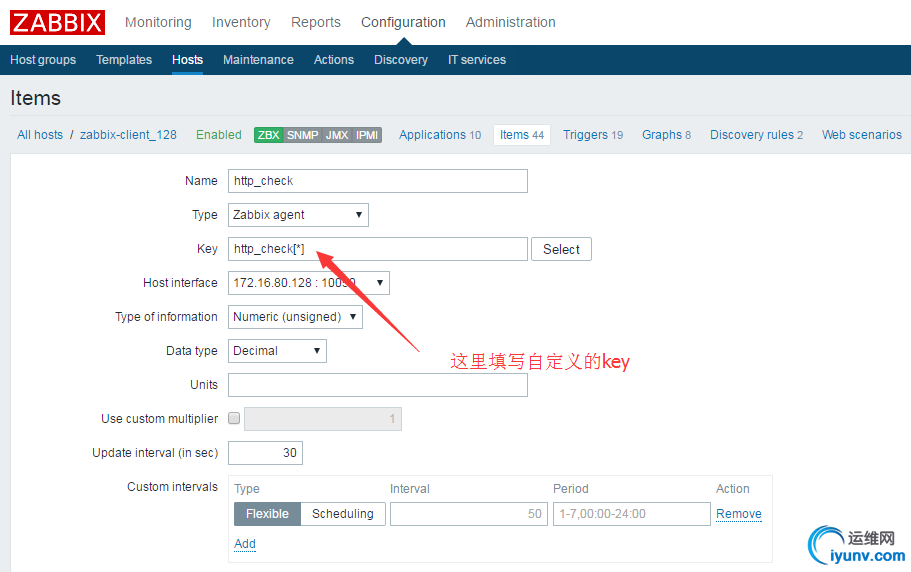The height and width of the screenshot is (572, 911).
Task: Click the Enabled status link
Action: point(218,135)
